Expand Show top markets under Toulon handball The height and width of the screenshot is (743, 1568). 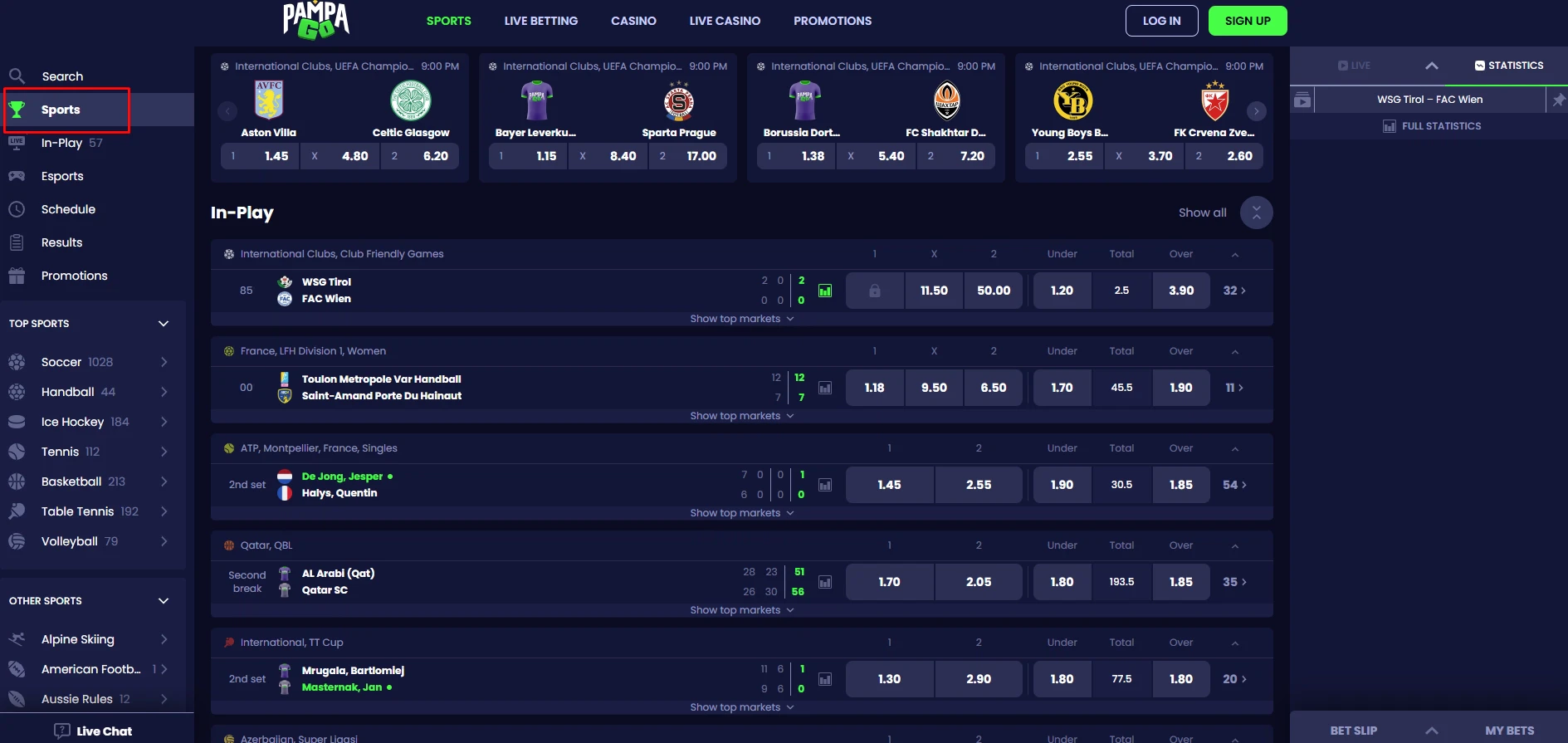coord(742,416)
